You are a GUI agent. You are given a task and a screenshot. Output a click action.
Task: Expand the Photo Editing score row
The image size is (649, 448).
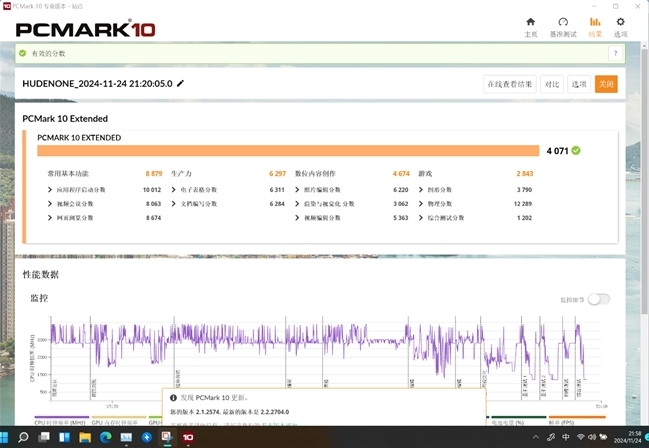[x=352, y=190]
